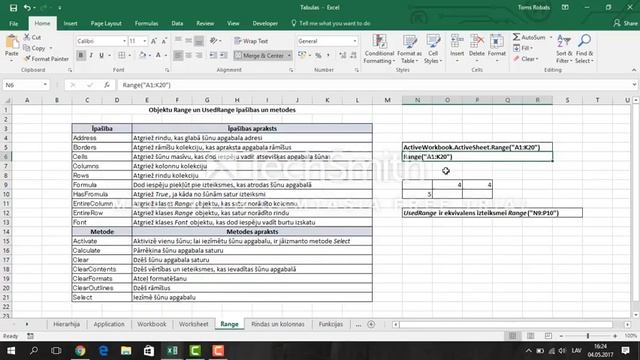Cut the selected cell
Screen dimensions: 640x360
33,37
